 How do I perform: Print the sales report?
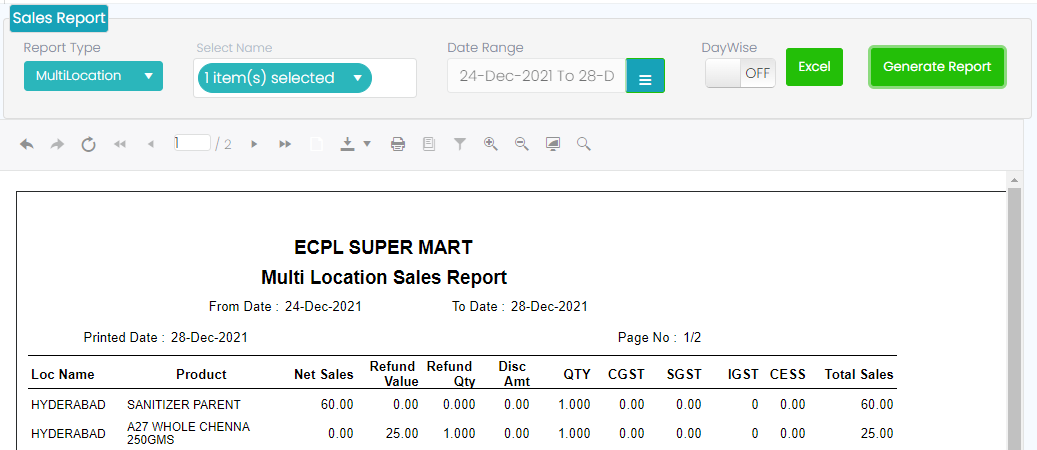(398, 144)
